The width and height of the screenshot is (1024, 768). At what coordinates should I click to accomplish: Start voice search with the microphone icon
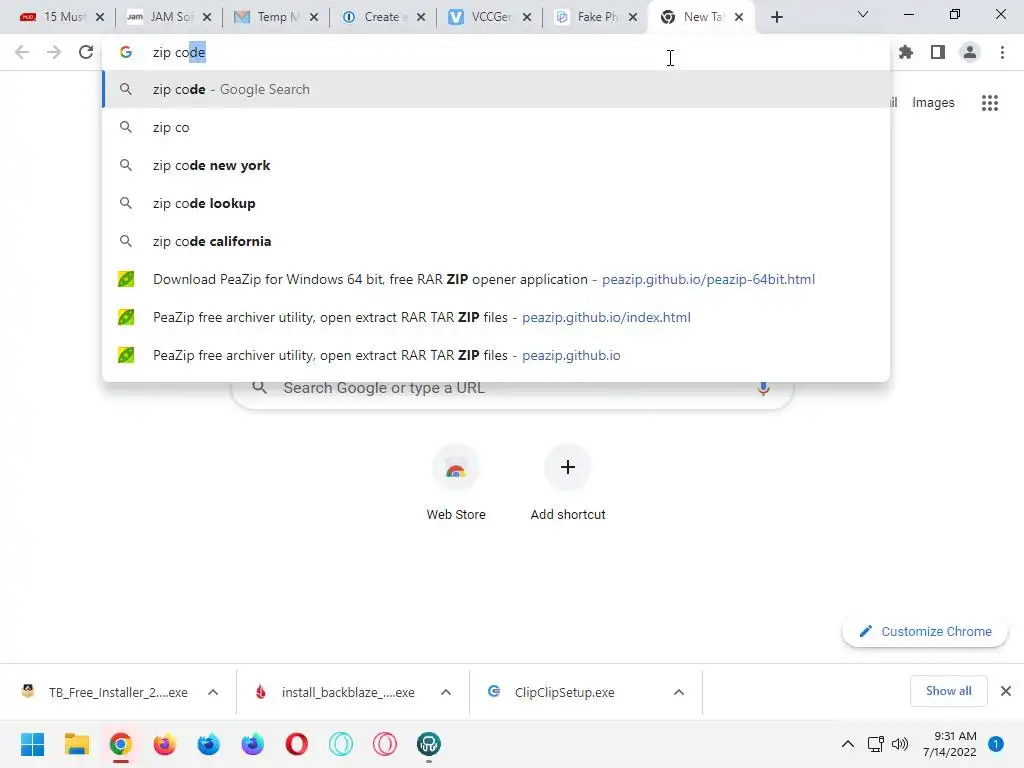click(763, 388)
